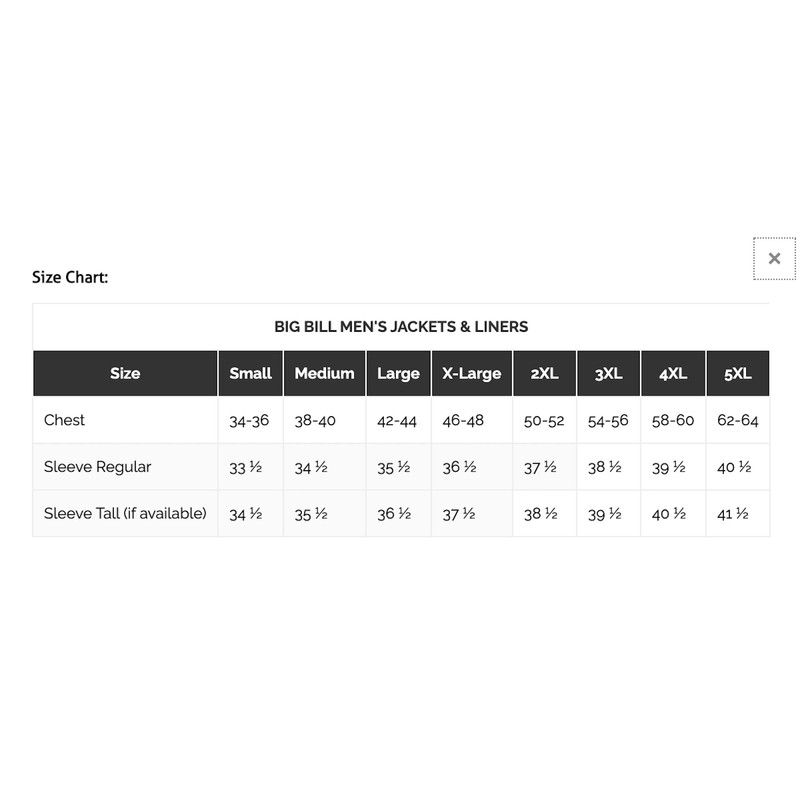
Task: Click the Size Chart heading text
Action: [70, 277]
